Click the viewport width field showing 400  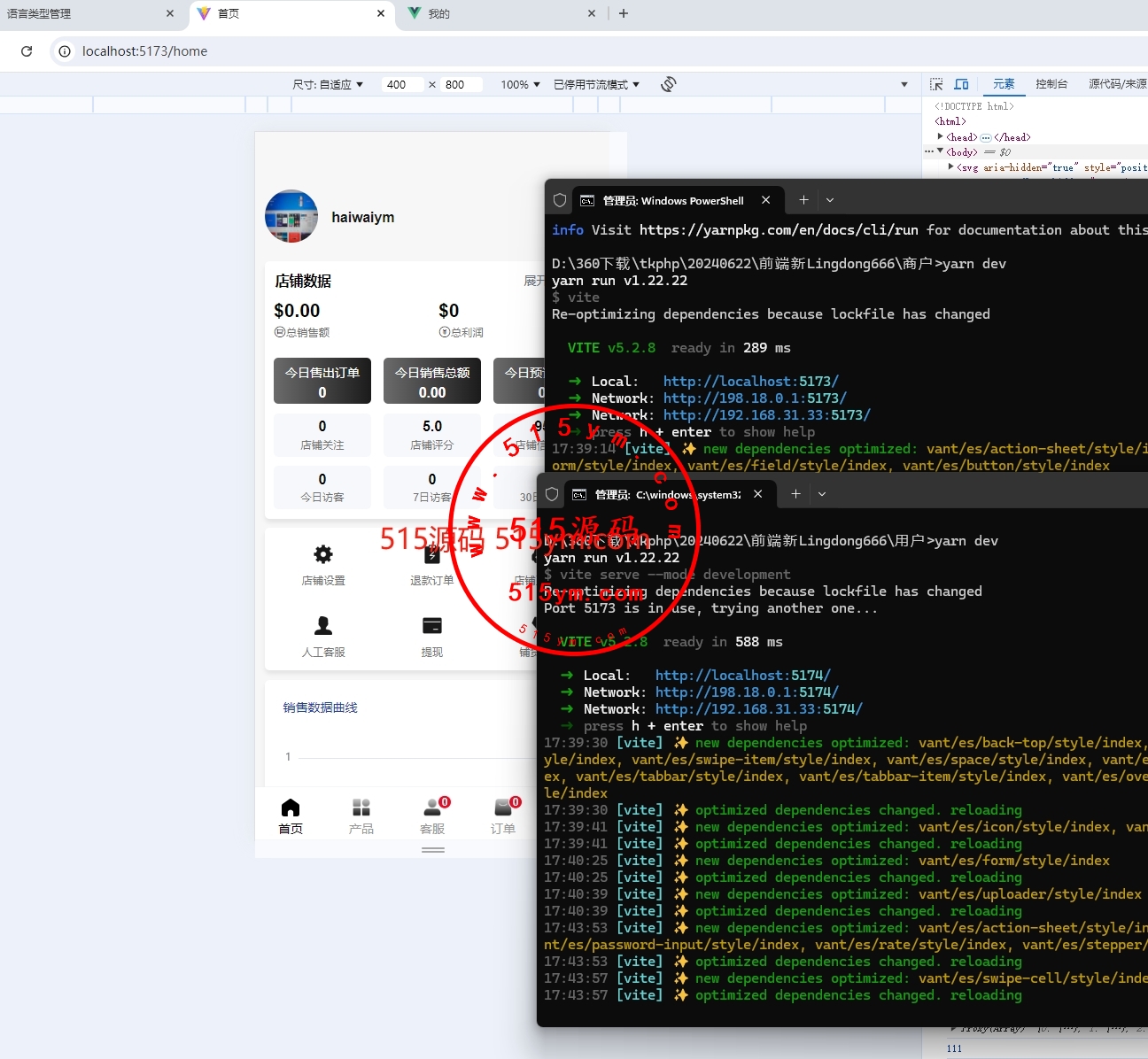(x=401, y=85)
